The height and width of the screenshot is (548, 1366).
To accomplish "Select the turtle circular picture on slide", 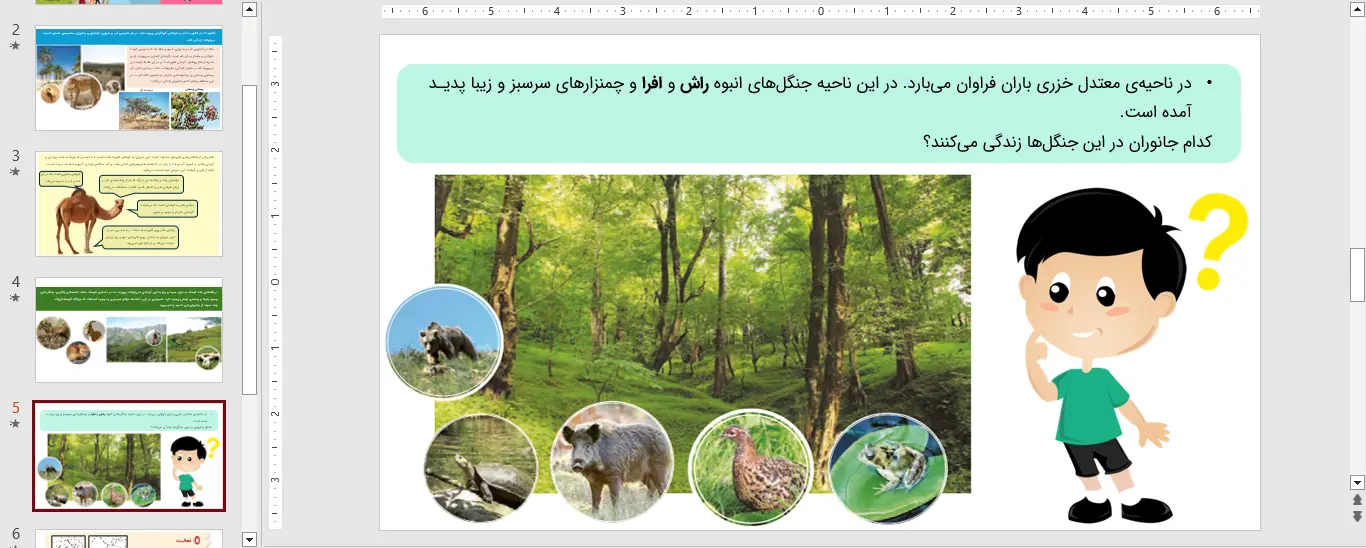I will 480,468.
